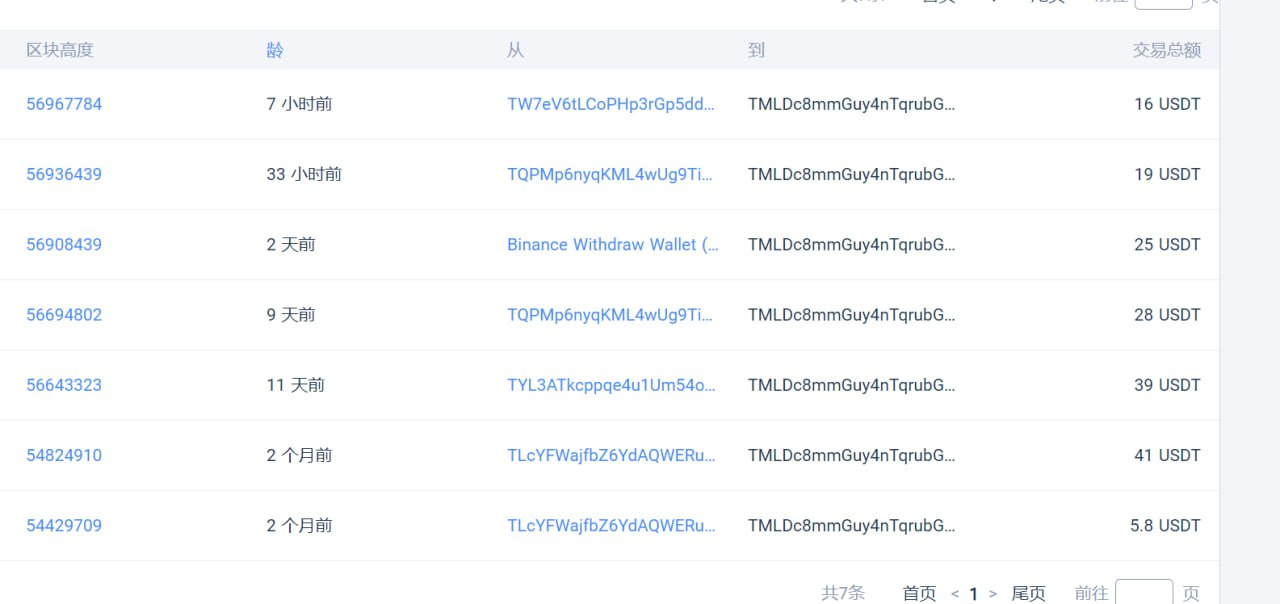
Task: Toggle the 龄 column time format
Action: pyautogui.click(x=275, y=50)
